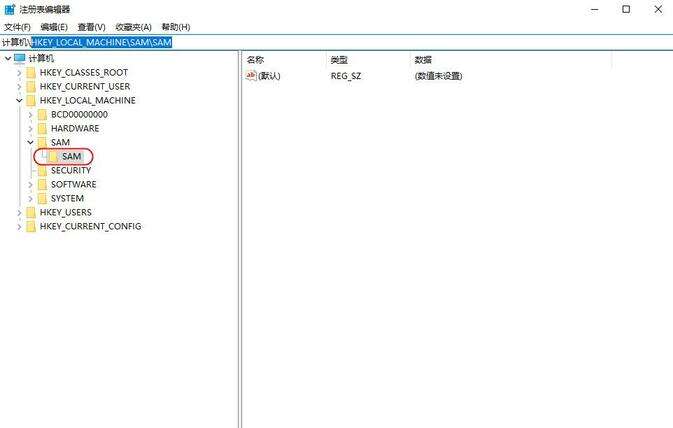Click HKEY_CURRENT_CONFIG folder icon
The width and height of the screenshot is (673, 428).
click(x=31, y=226)
